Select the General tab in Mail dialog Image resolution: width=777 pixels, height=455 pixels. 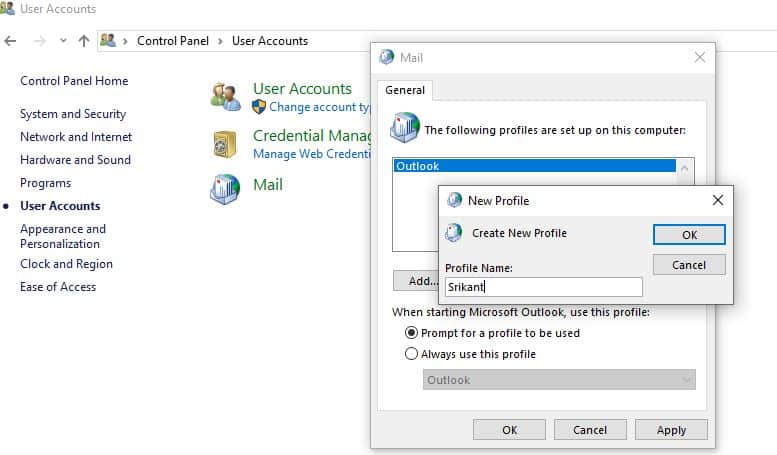[405, 90]
